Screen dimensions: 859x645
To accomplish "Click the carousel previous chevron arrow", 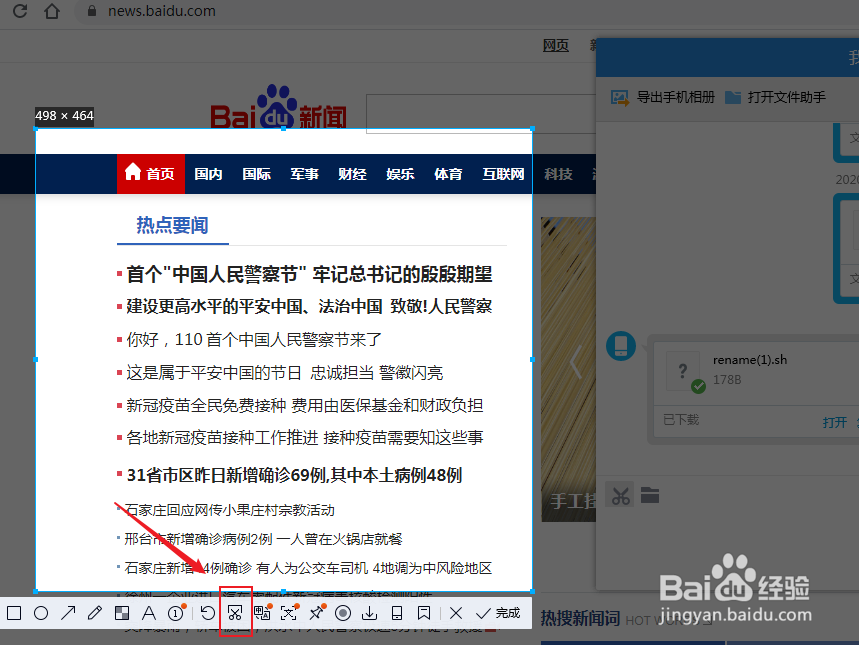I will pyautogui.click(x=575, y=362).
